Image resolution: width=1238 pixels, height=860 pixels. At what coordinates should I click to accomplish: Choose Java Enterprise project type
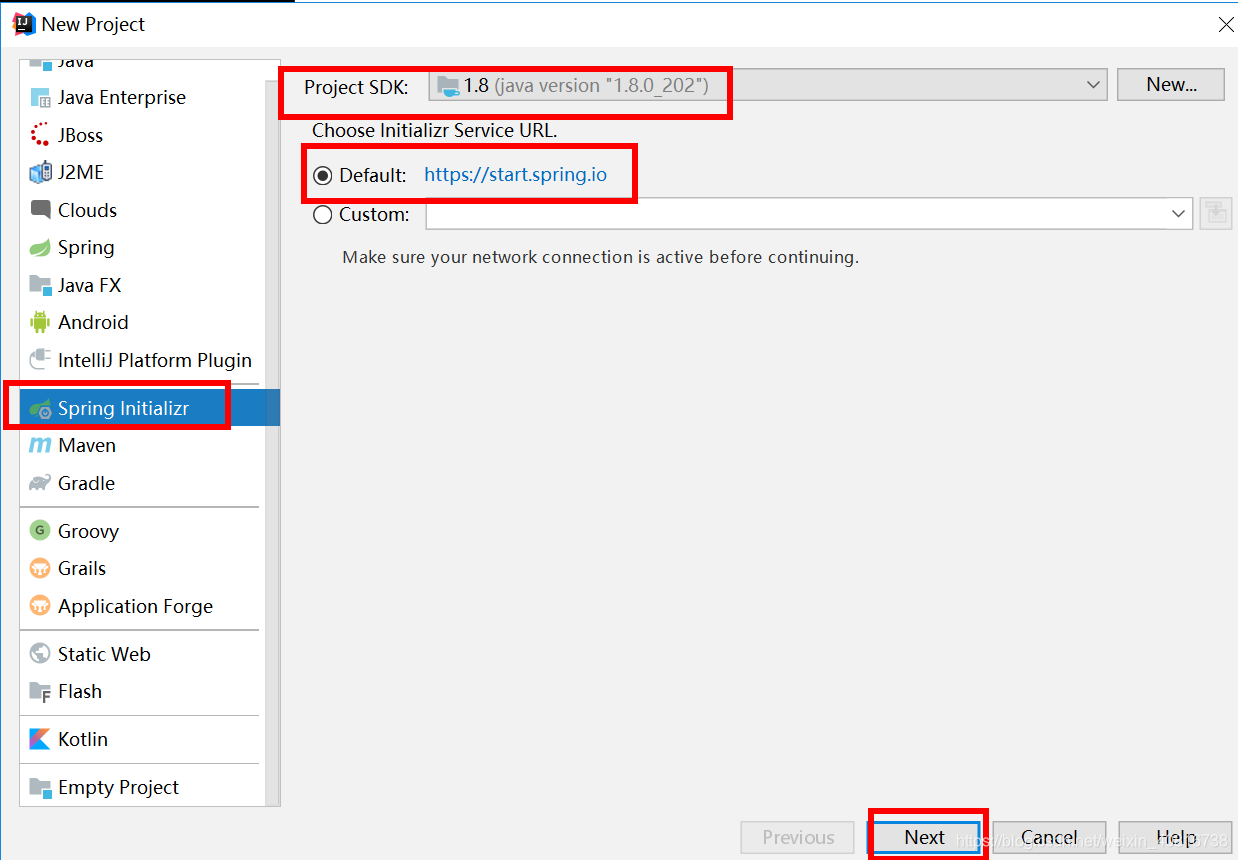[x=122, y=98]
